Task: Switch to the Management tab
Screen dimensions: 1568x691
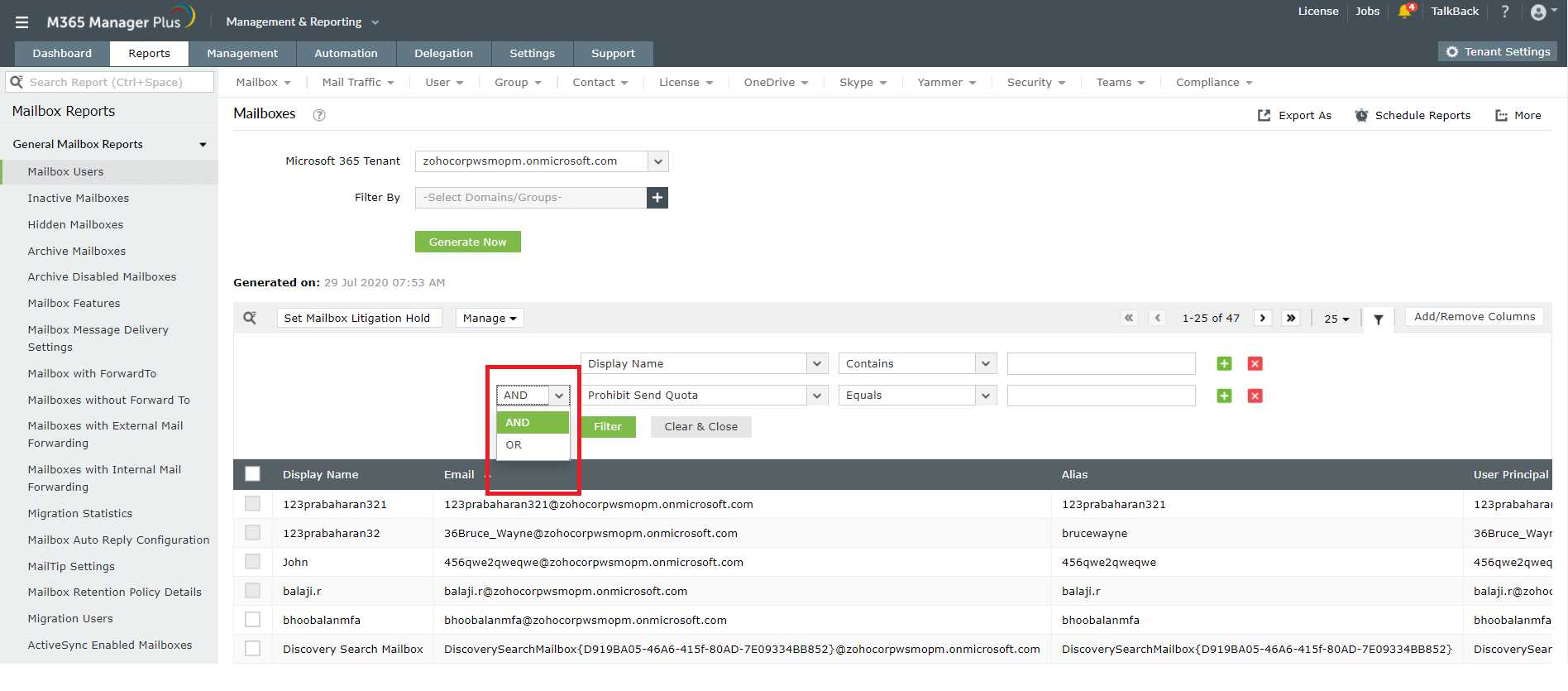Action: click(242, 54)
